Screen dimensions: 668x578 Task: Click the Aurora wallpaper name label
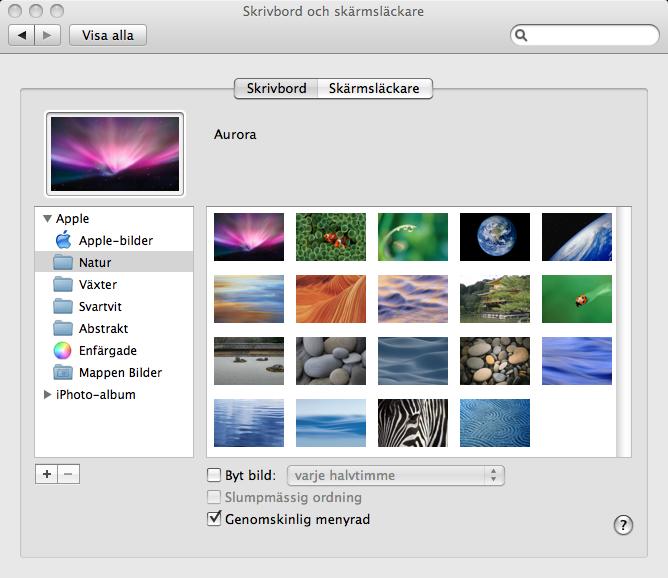(235, 135)
